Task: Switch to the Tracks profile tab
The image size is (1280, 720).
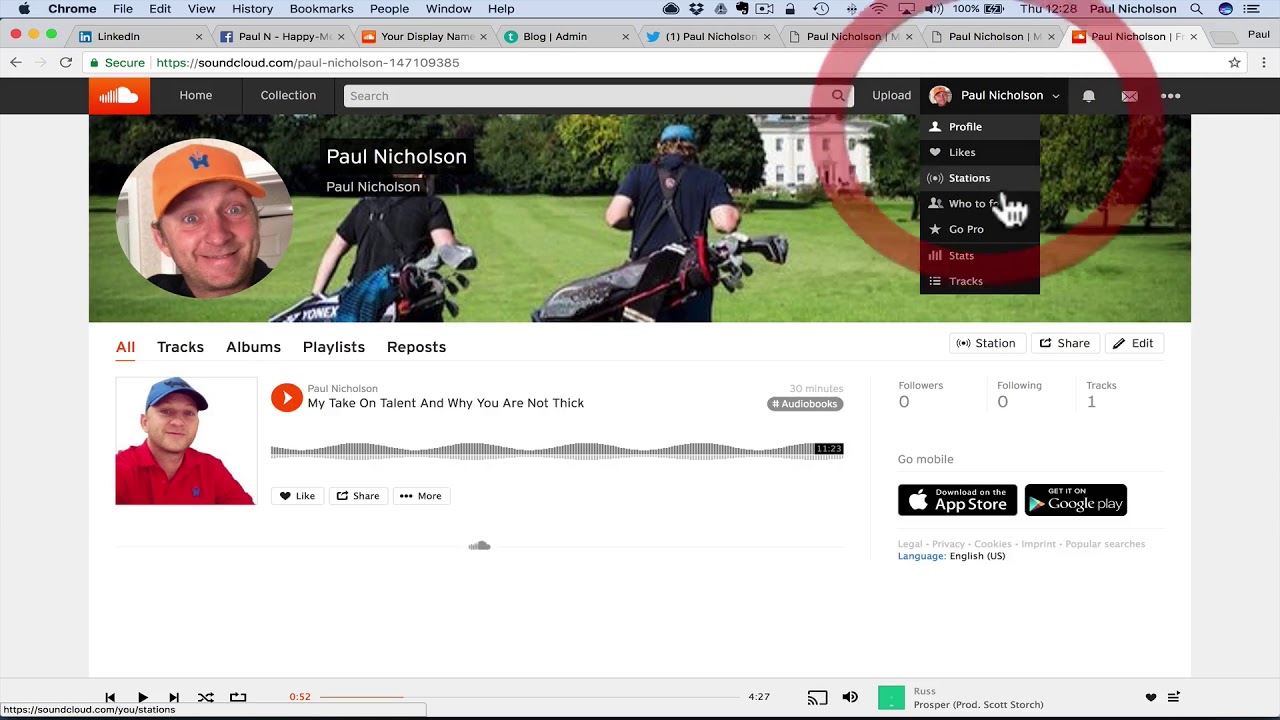Action: pyautogui.click(x=180, y=347)
